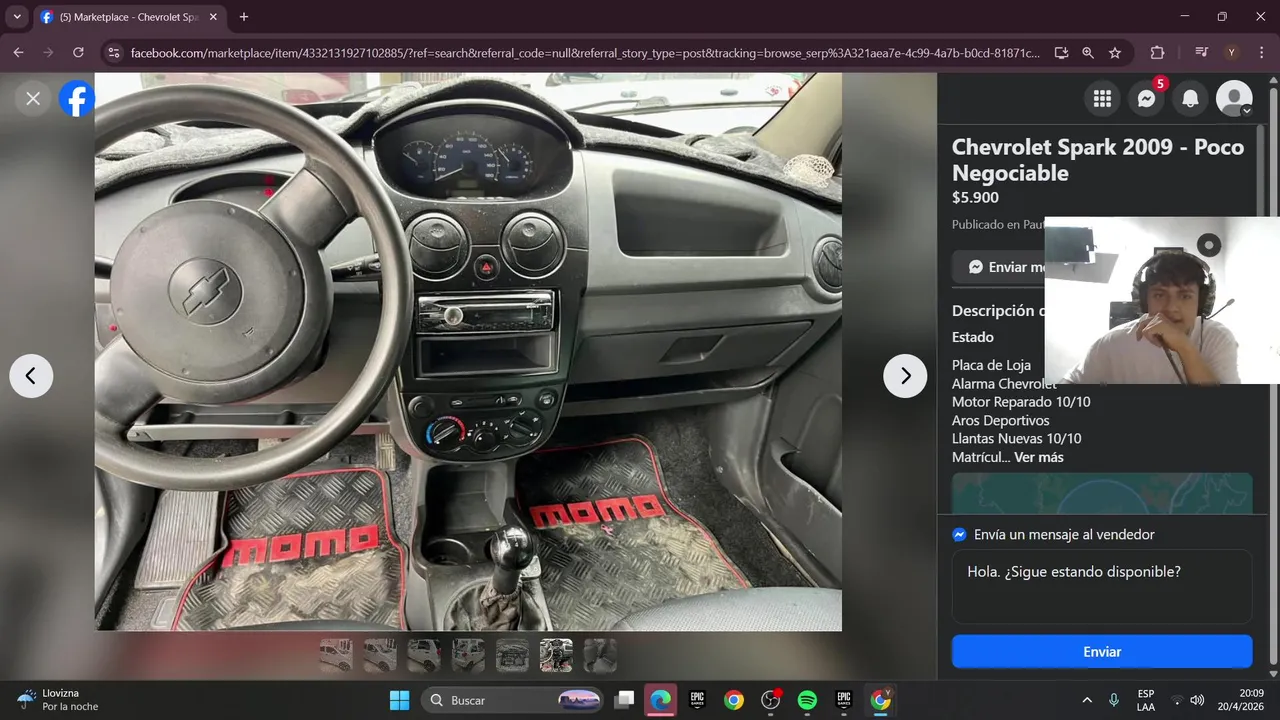Click the text 'Motor Reparado 10/10'
The image size is (1280, 720).
click(x=1021, y=402)
